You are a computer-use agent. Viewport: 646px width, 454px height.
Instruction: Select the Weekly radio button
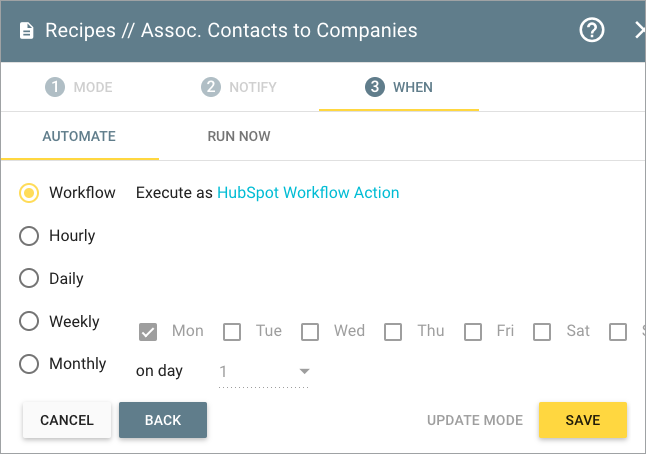click(x=29, y=321)
